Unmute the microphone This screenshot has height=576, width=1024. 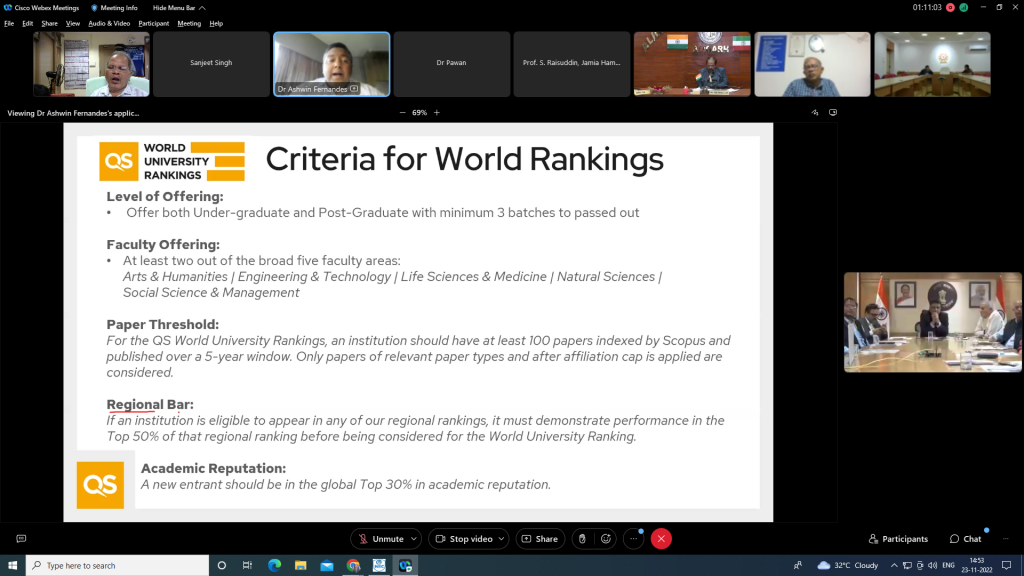(381, 539)
